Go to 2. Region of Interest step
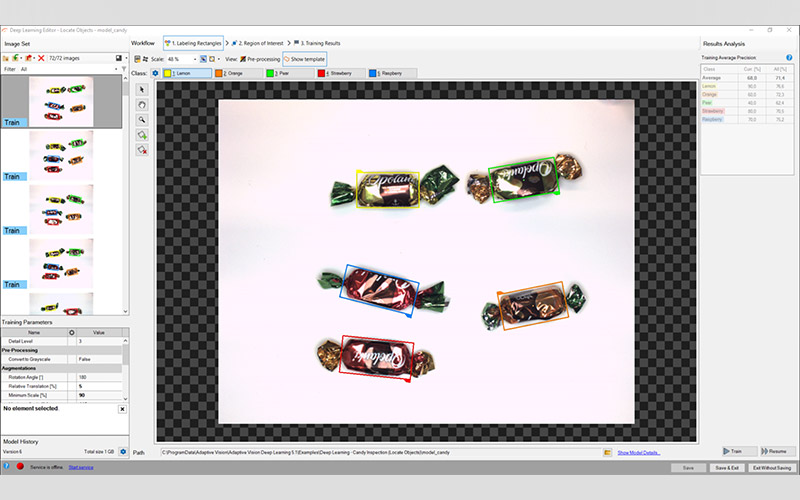 coord(258,43)
